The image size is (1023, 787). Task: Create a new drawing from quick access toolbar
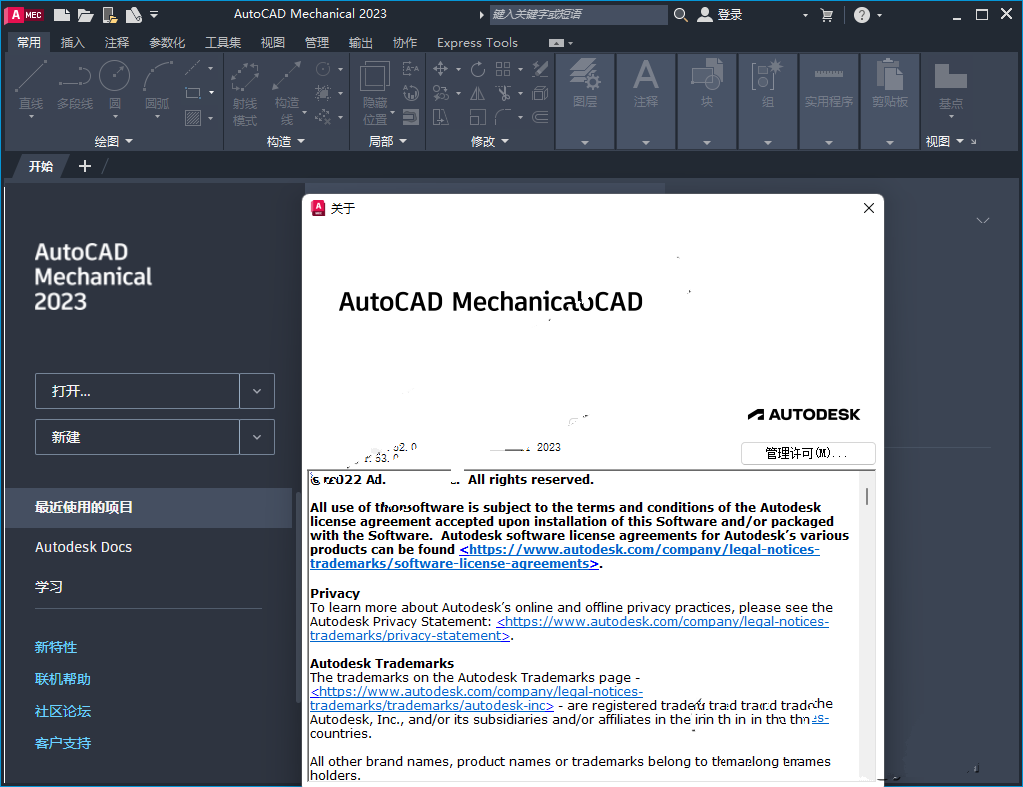[61, 14]
